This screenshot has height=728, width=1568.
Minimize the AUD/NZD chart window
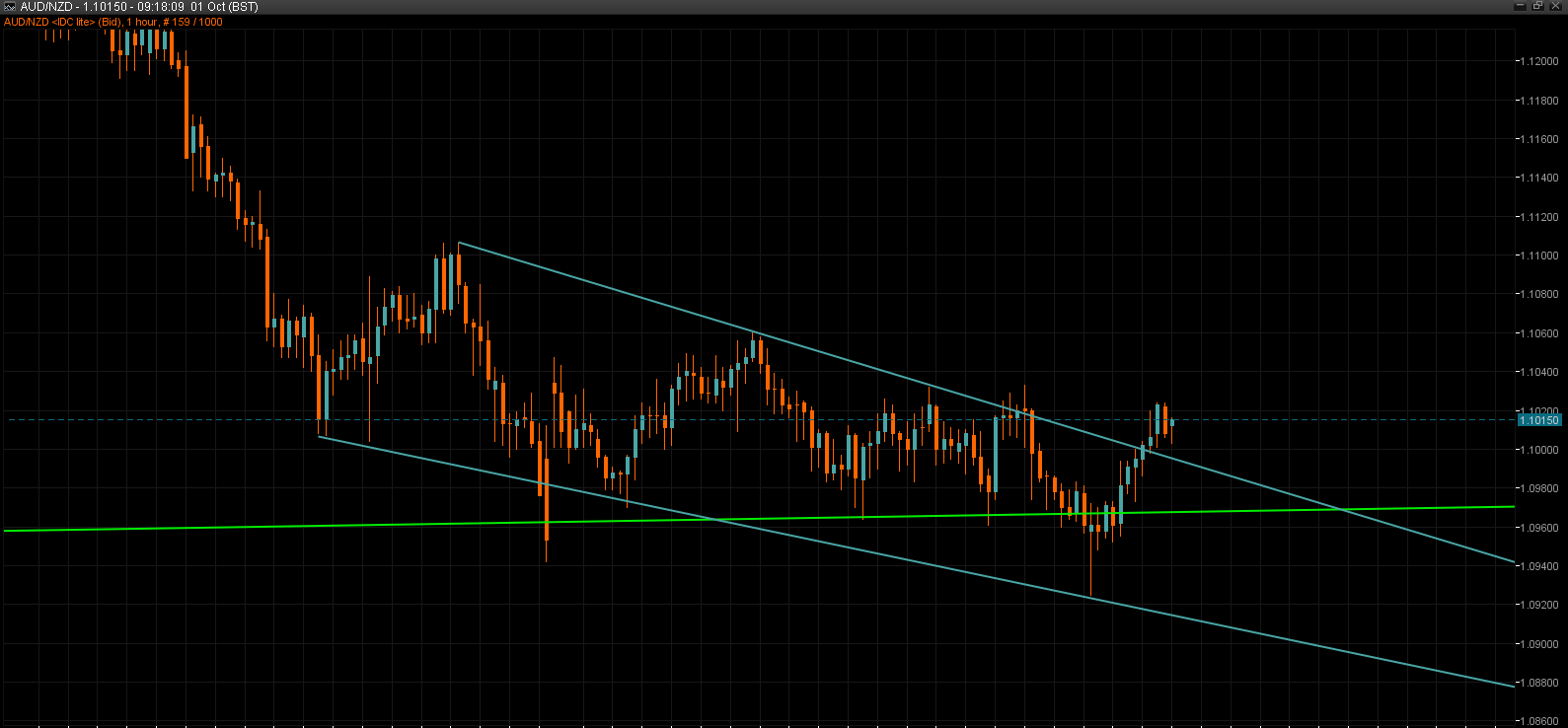coord(1520,6)
